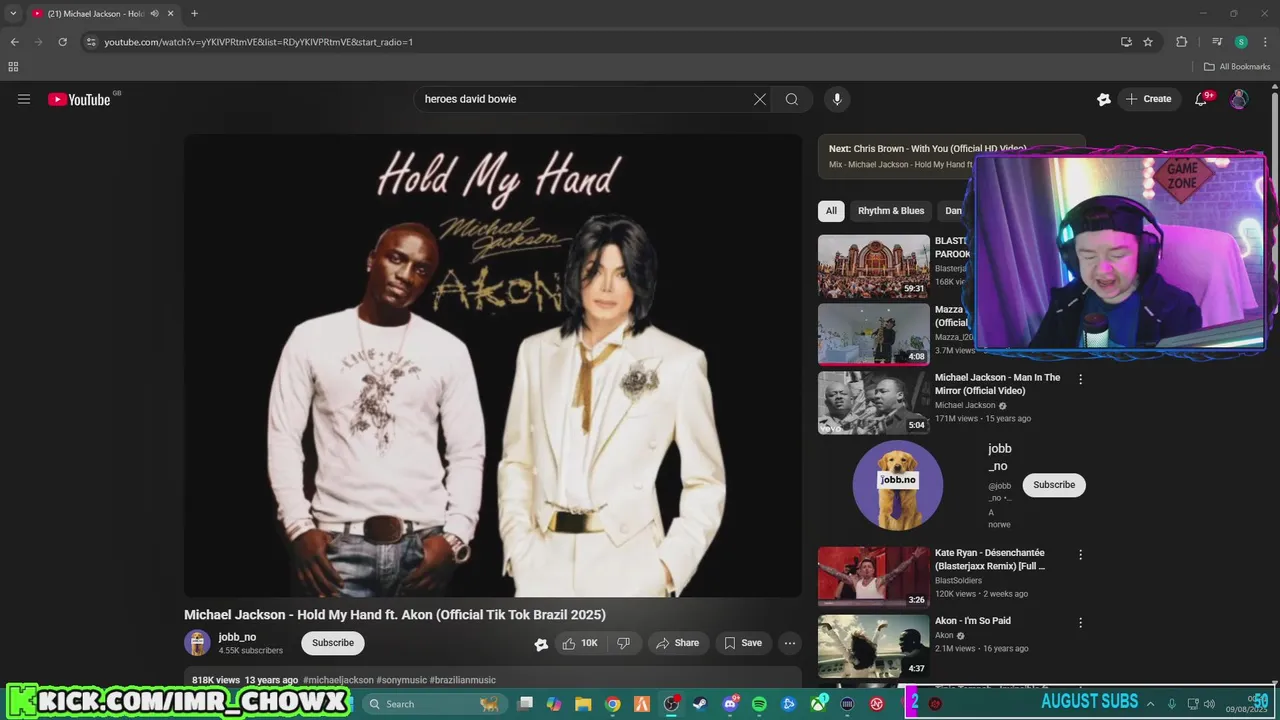Open the Extensions puzzle icon
The width and height of the screenshot is (1280, 720).
[x=1182, y=42]
